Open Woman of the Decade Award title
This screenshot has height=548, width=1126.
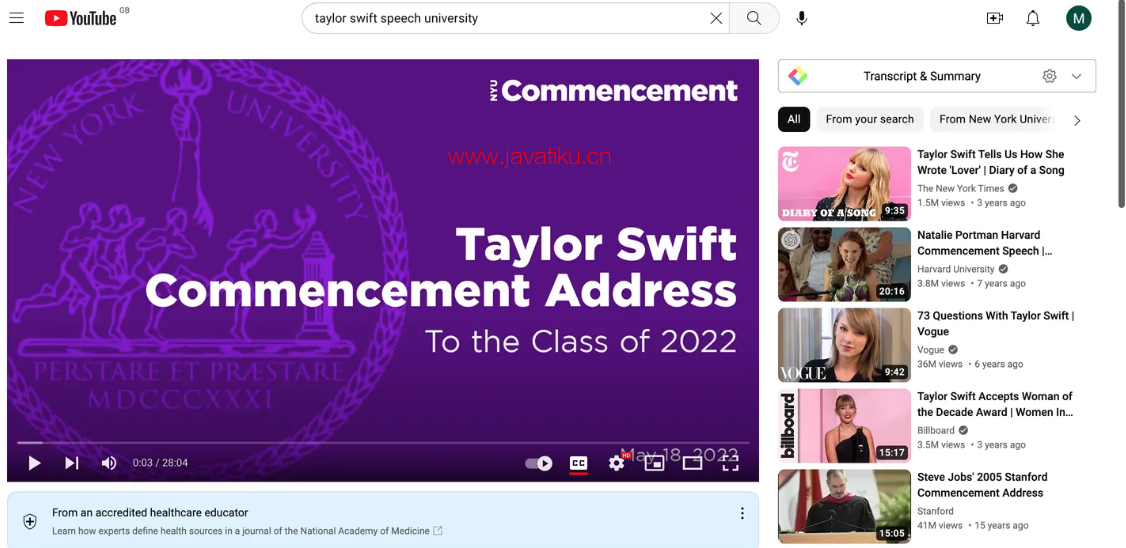pyautogui.click(x=995, y=404)
